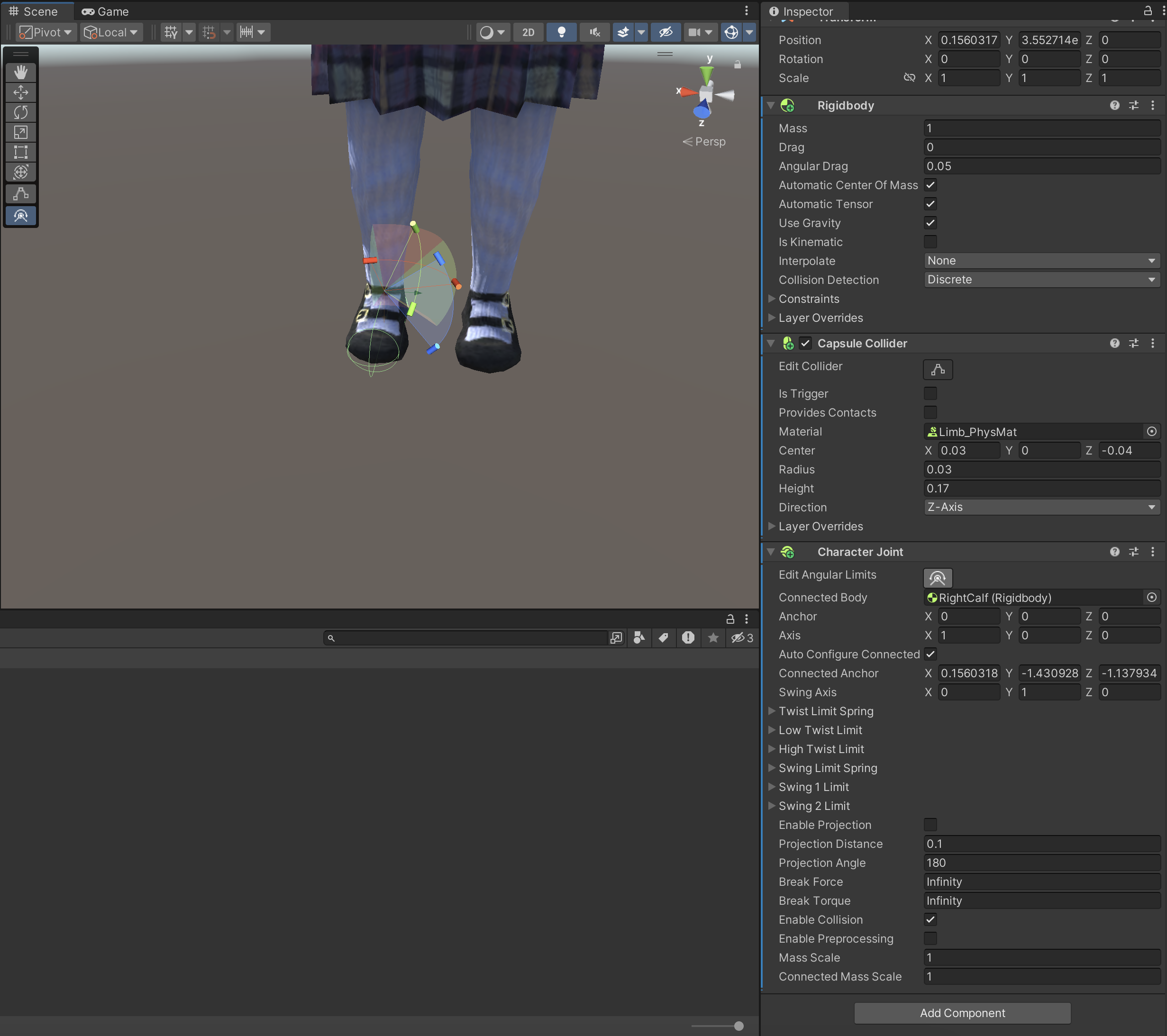Click the Edit Angular Limits joint icon
Image resolution: width=1167 pixels, height=1036 pixels.
click(x=938, y=578)
